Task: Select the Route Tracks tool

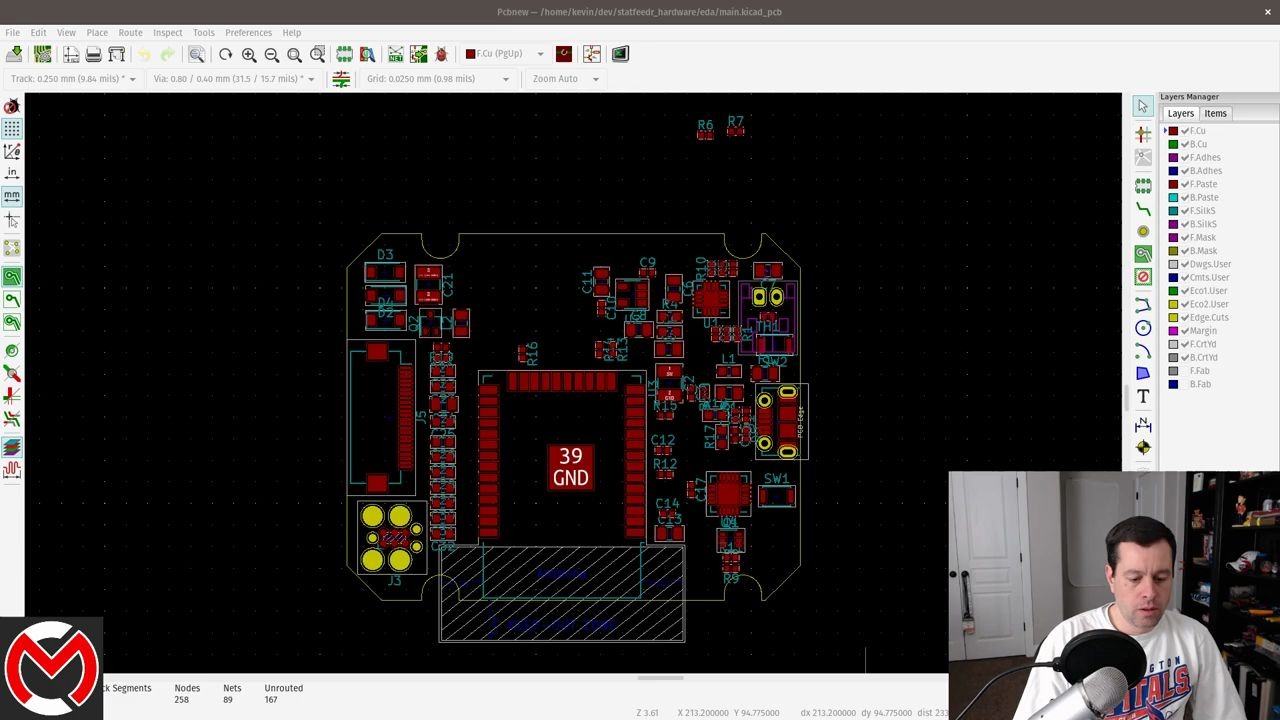Action: point(1143,208)
